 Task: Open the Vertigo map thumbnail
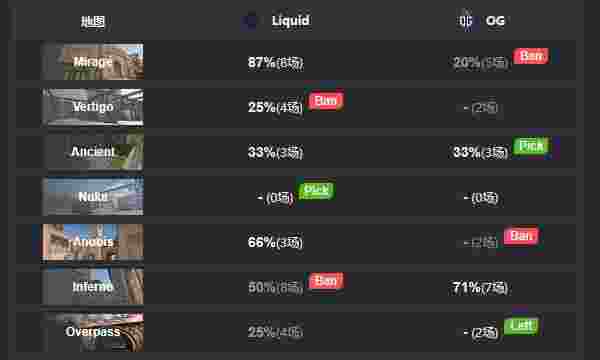coord(93,107)
